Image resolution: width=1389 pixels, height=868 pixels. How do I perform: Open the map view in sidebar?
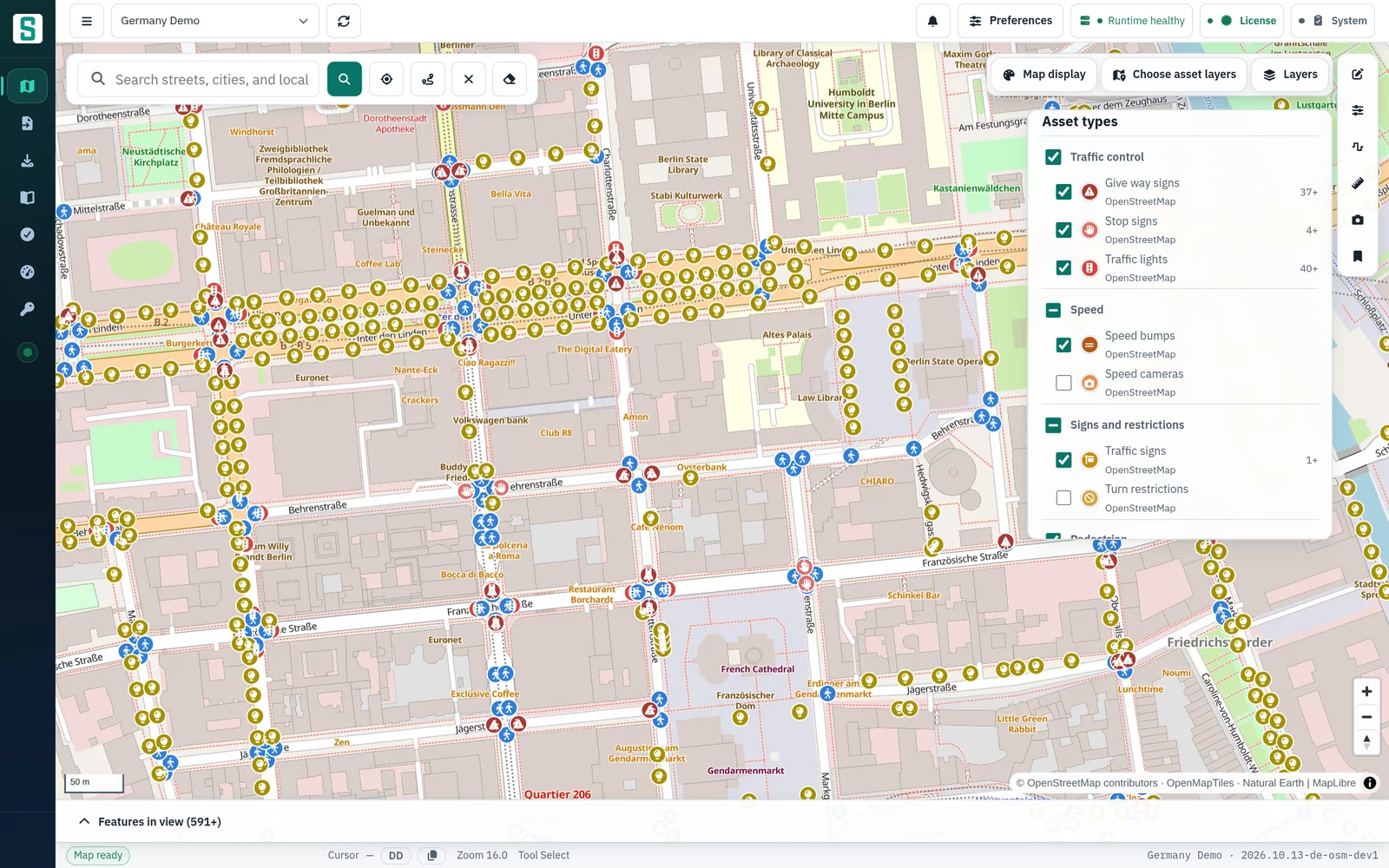28,86
